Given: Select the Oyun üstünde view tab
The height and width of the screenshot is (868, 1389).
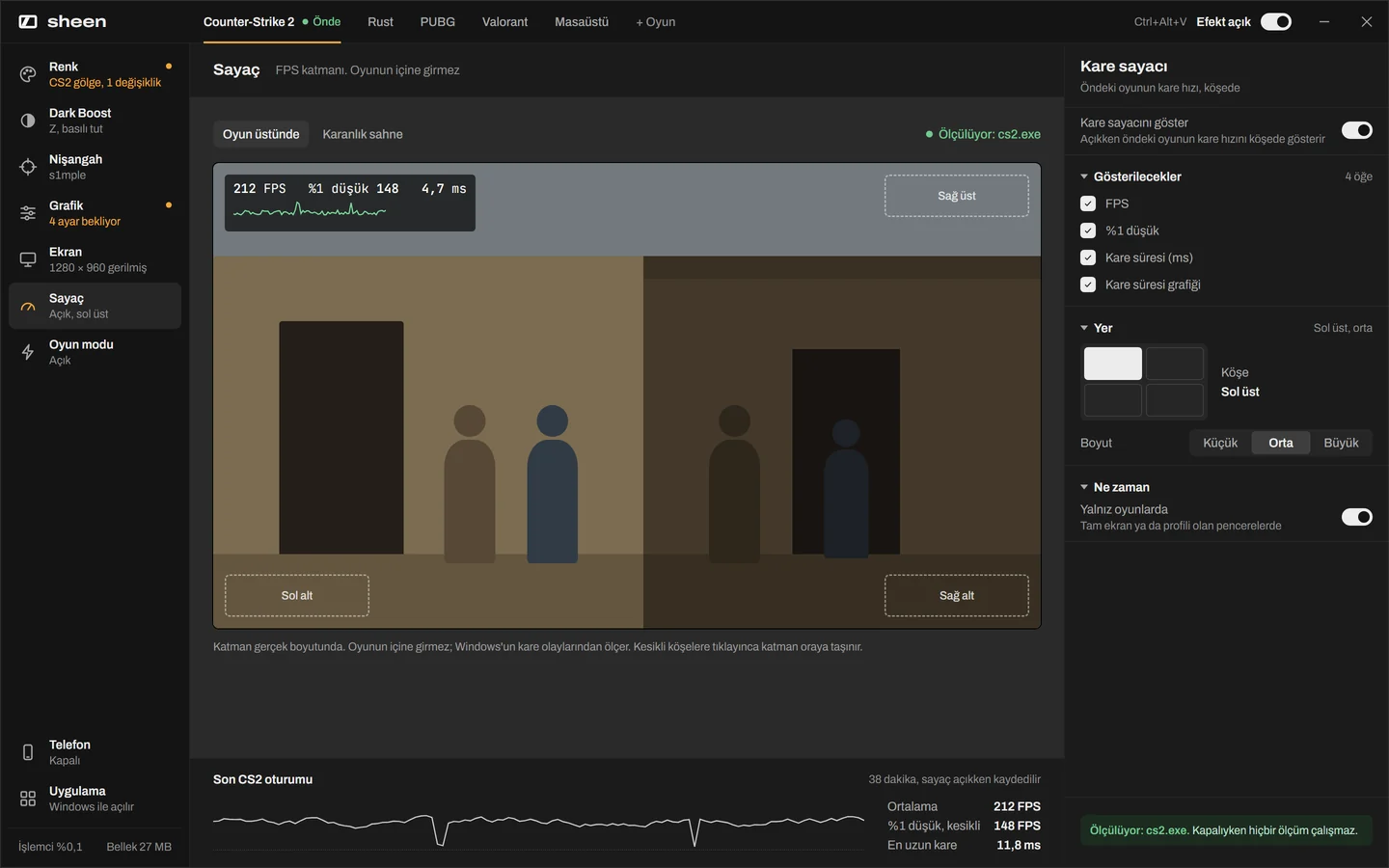Looking at the screenshot, I should 260,134.
